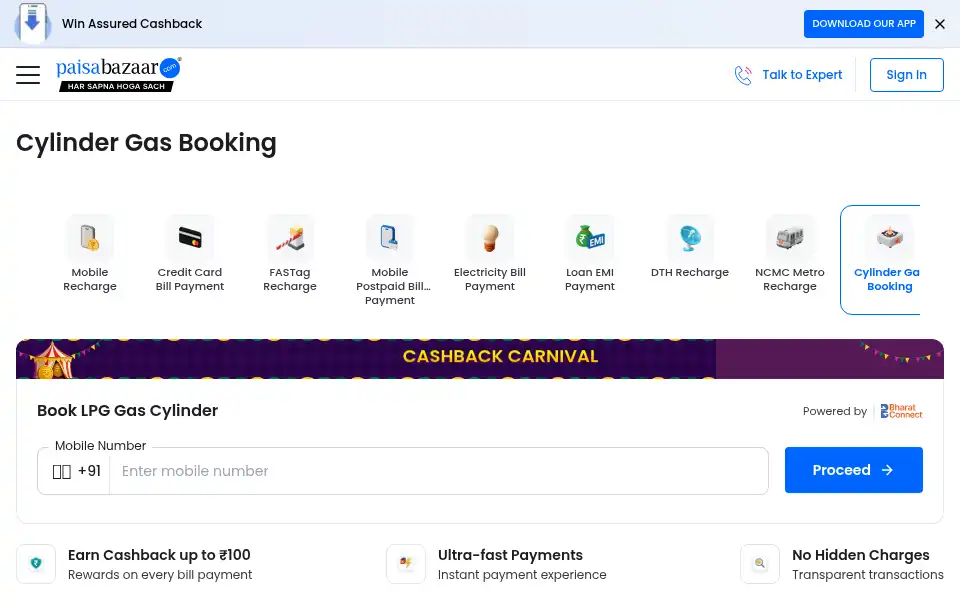Select the FASTag Recharge icon
The width and height of the screenshot is (960, 600).
(x=290, y=238)
